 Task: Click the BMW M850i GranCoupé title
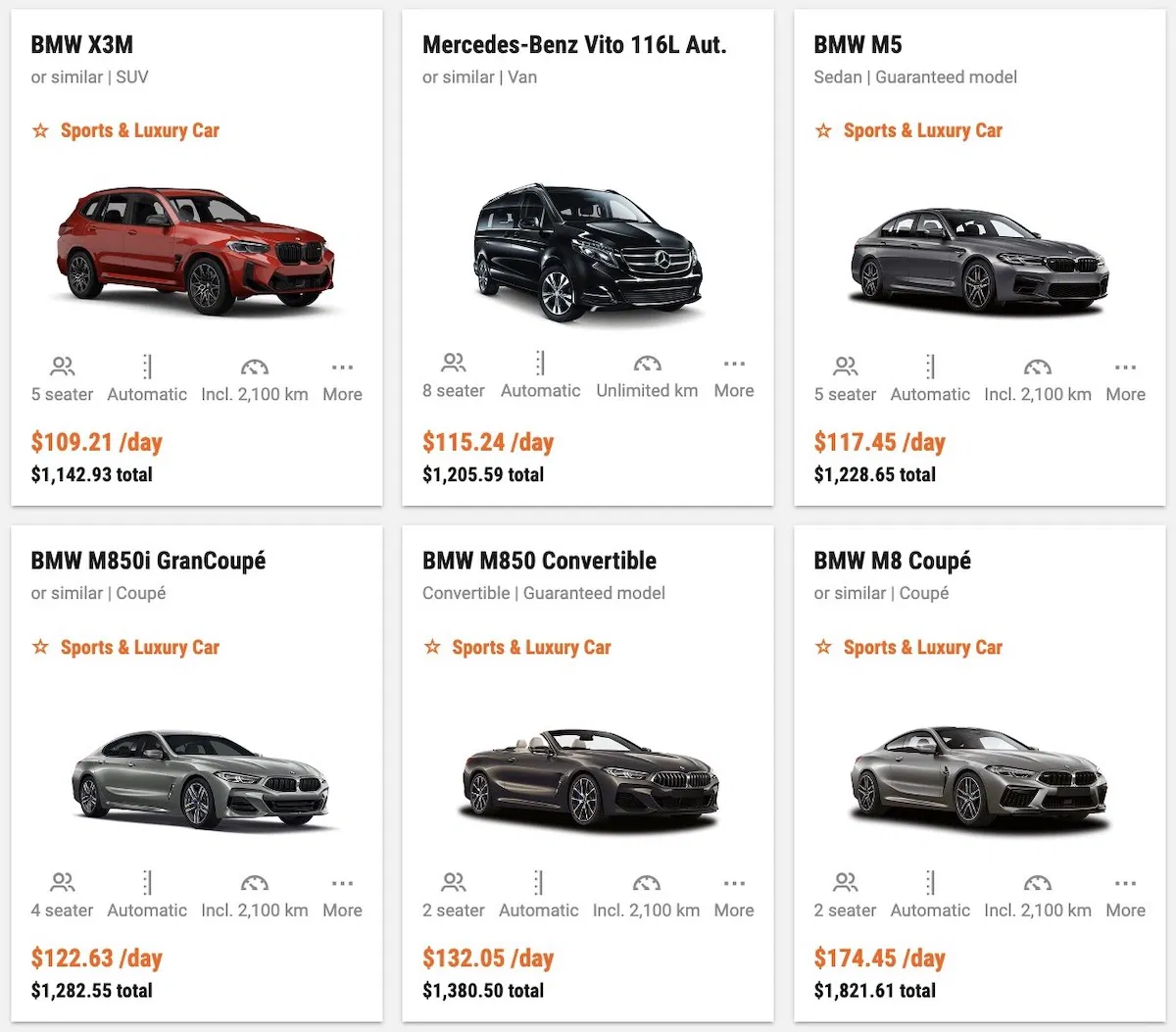point(148,561)
